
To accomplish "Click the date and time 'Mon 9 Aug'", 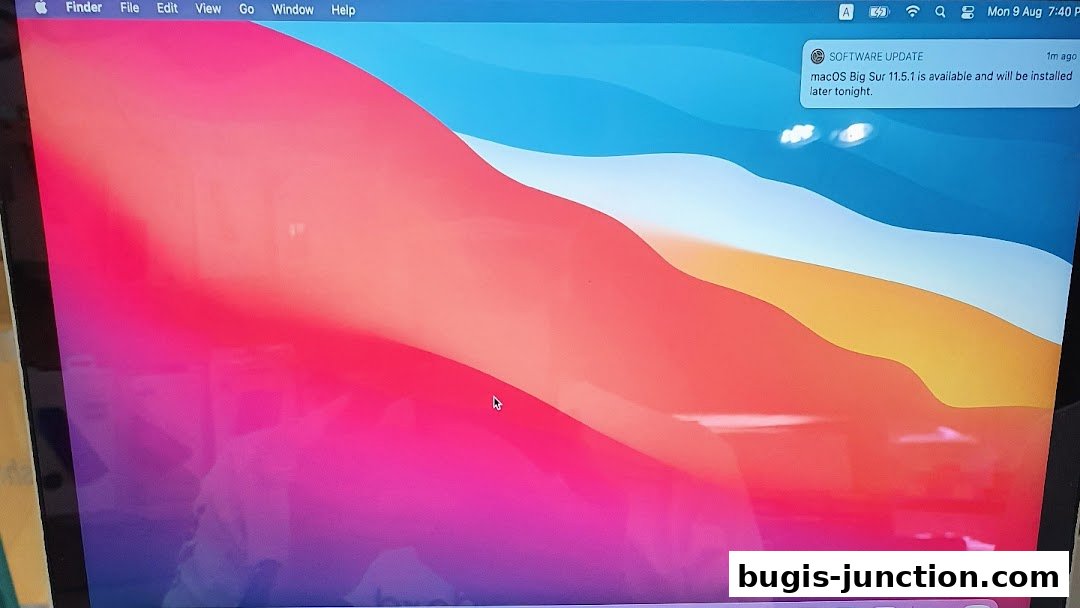I will click(x=1031, y=11).
